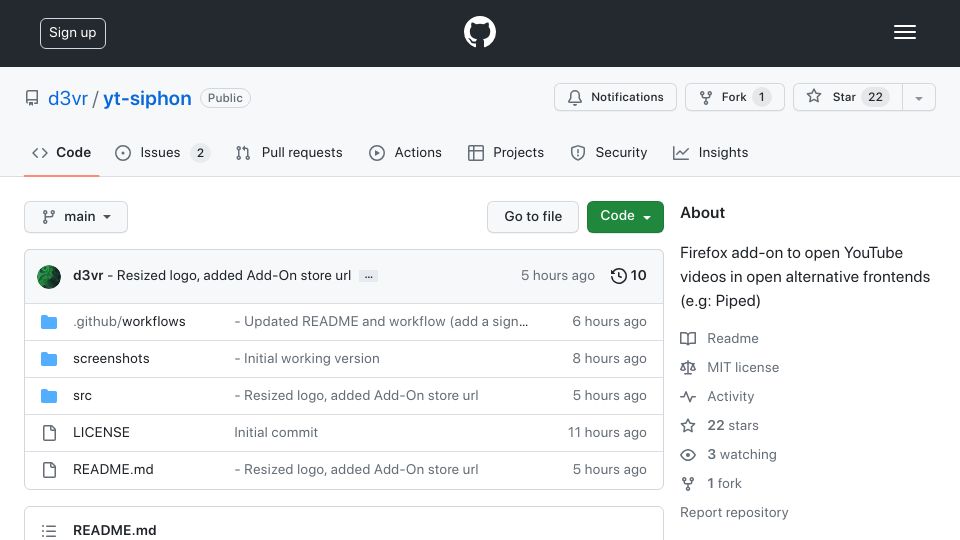Open README.md in the file list
The image size is (960, 540).
point(113,470)
